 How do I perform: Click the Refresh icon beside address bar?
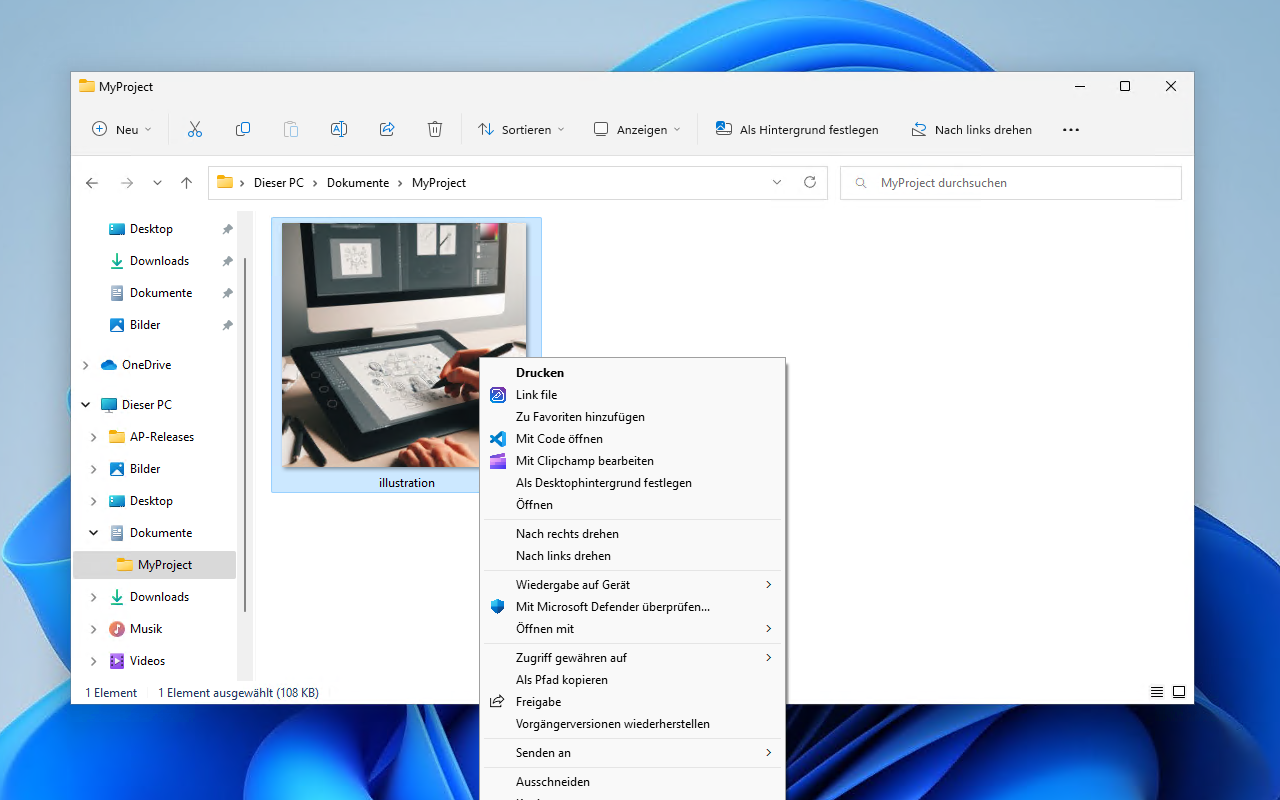tap(810, 183)
